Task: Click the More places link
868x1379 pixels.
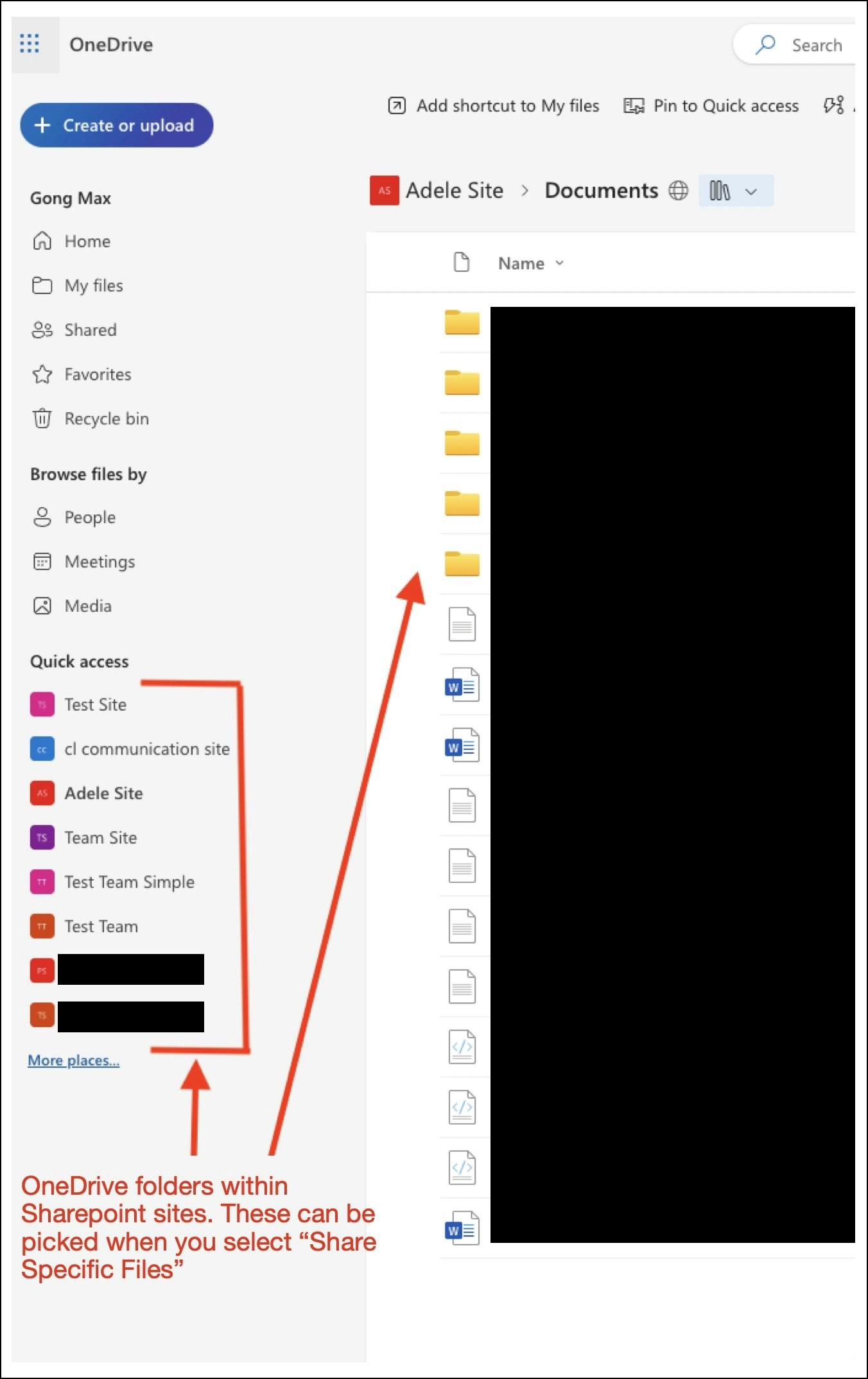Action: 74,1060
